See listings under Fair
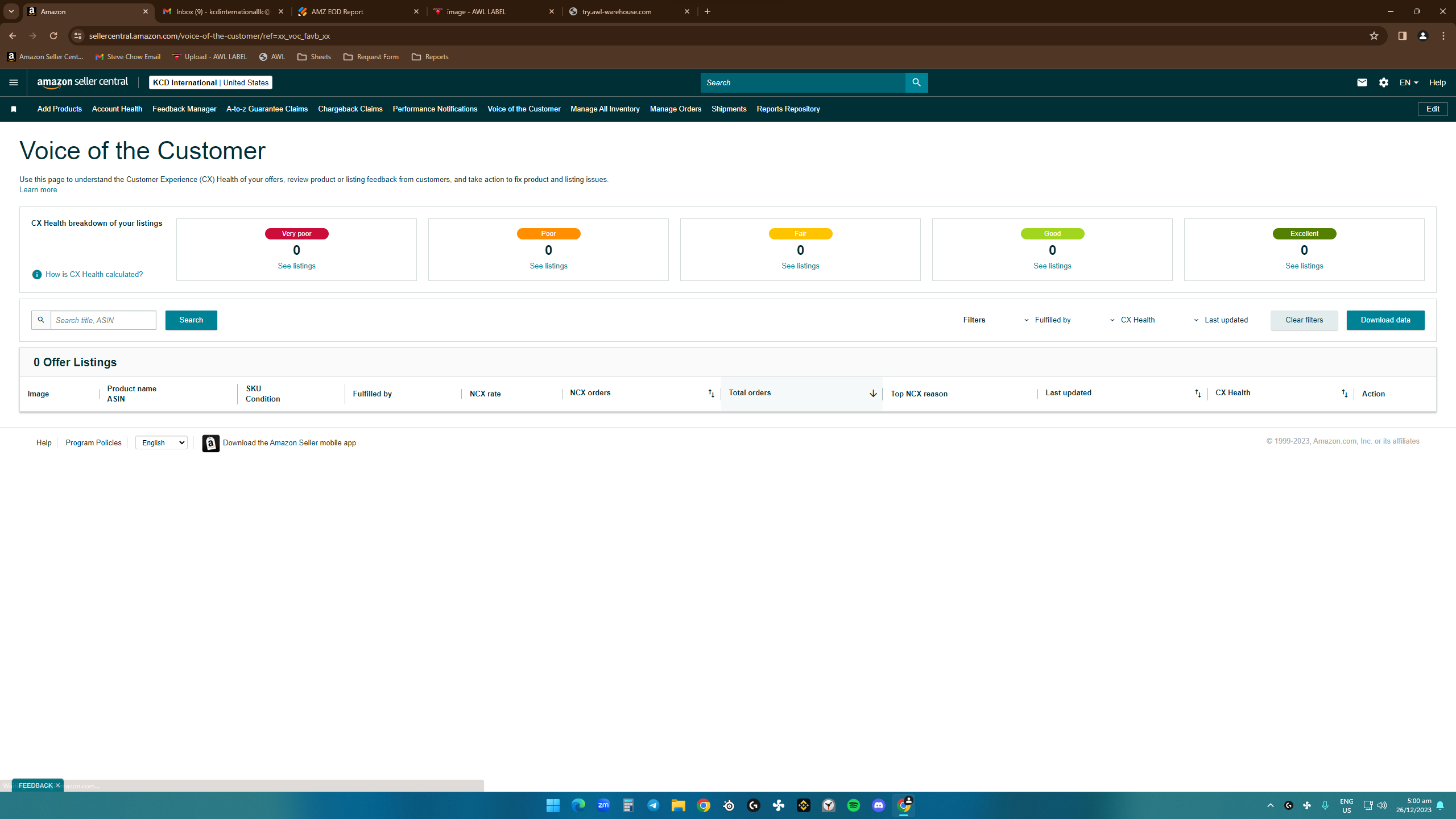Screen dimensions: 1456x819 click(800, 266)
